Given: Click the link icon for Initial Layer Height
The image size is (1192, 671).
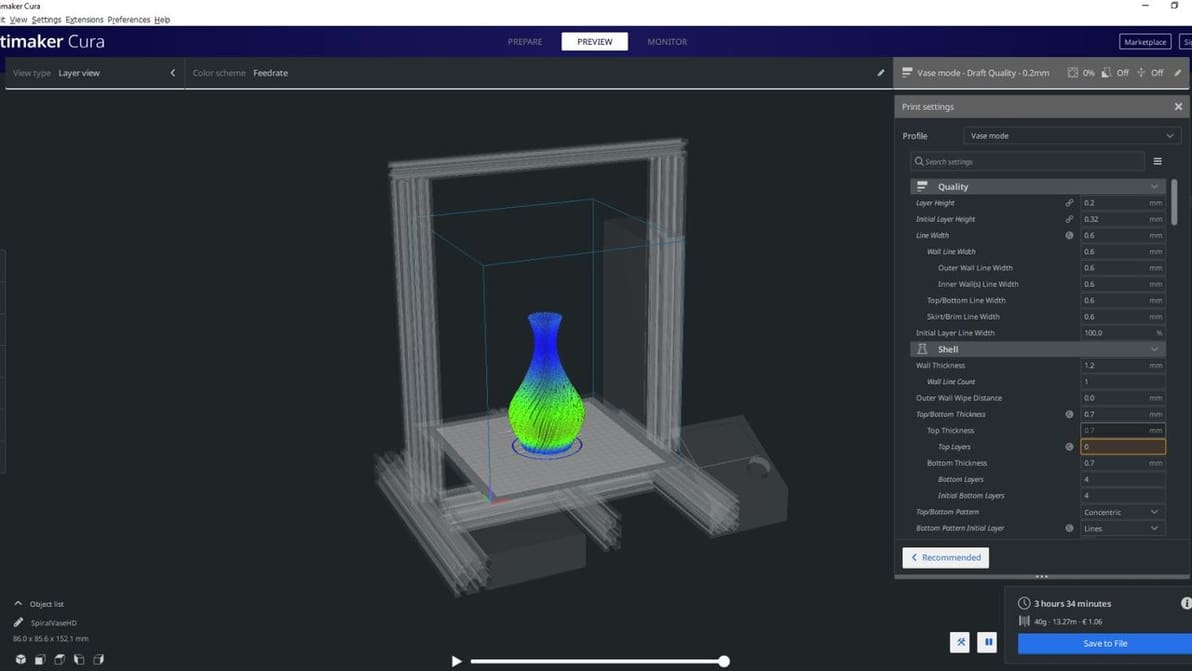Looking at the screenshot, I should pyautogui.click(x=1069, y=219).
